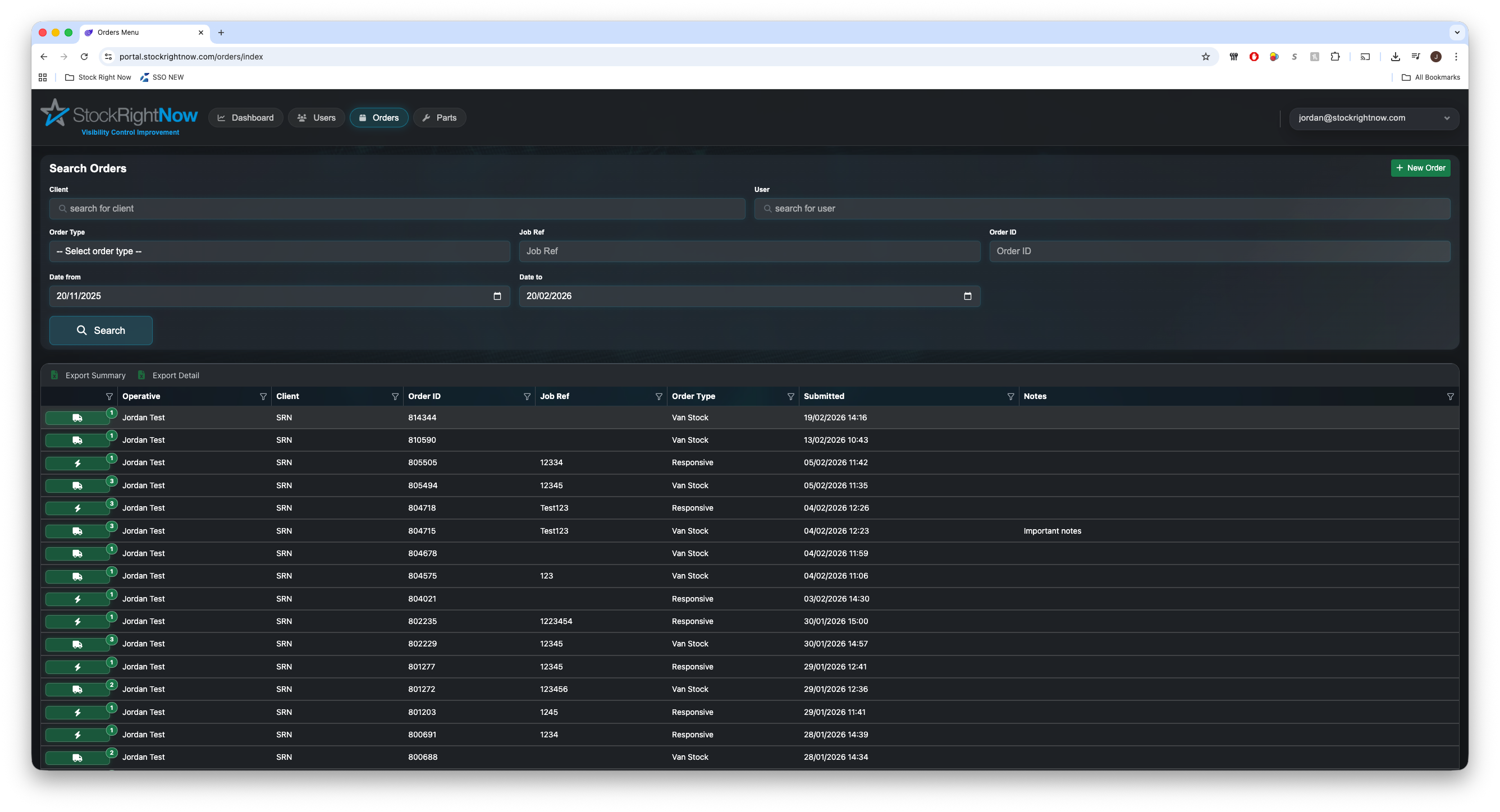Open the Order ID column filter icon
1500x812 pixels.
[x=527, y=396]
